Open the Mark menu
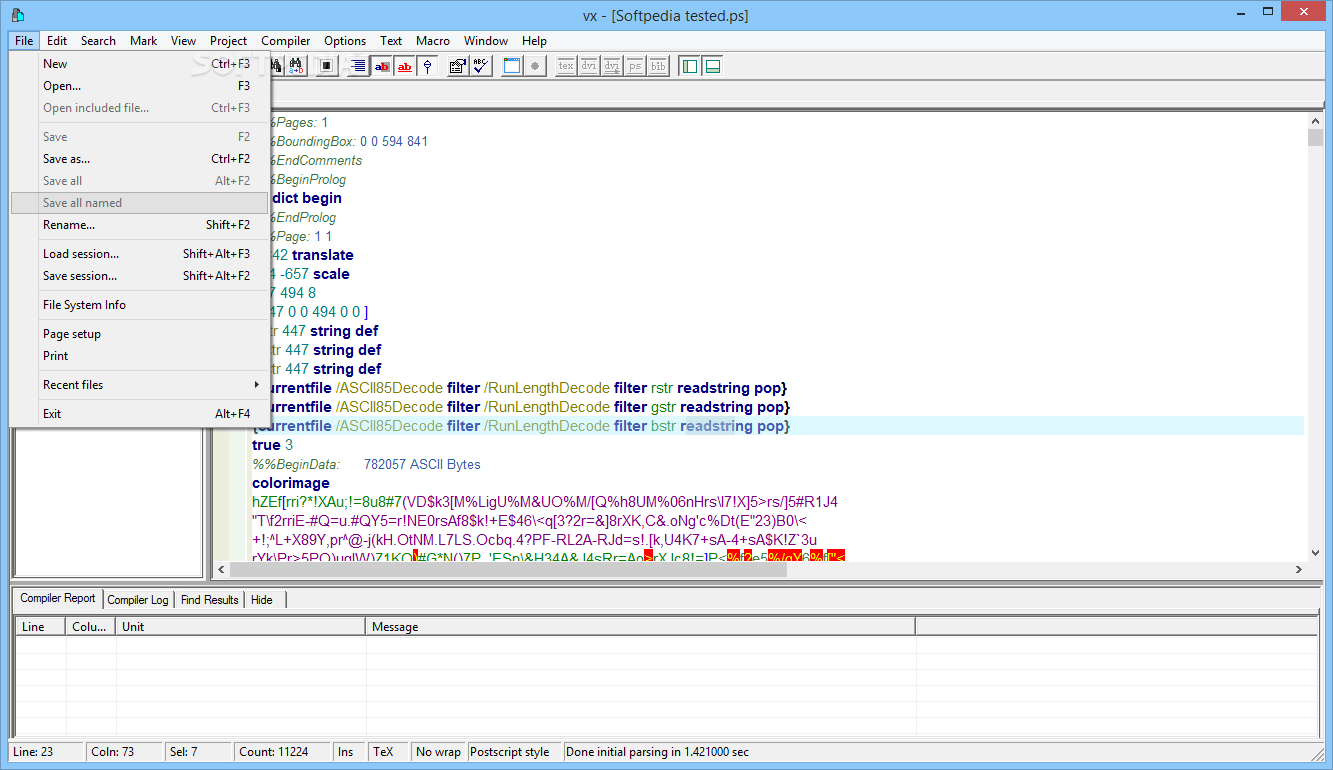Screen dimensions: 1333x770 coord(143,41)
